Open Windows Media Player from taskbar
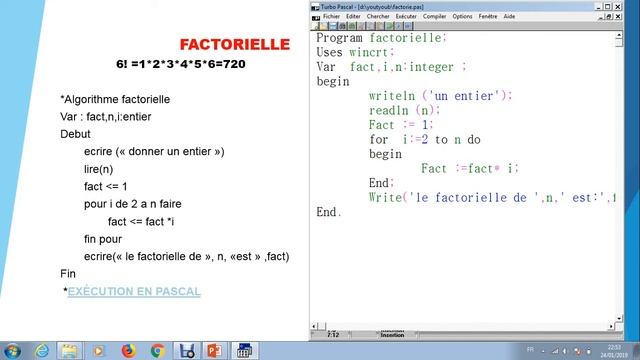Viewport: 640px width, 360px height. pyautogui.click(x=98, y=351)
